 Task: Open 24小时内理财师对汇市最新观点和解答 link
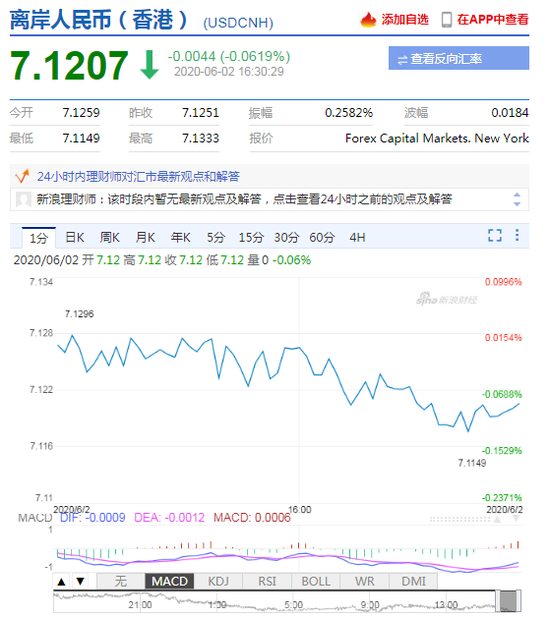click(138, 176)
